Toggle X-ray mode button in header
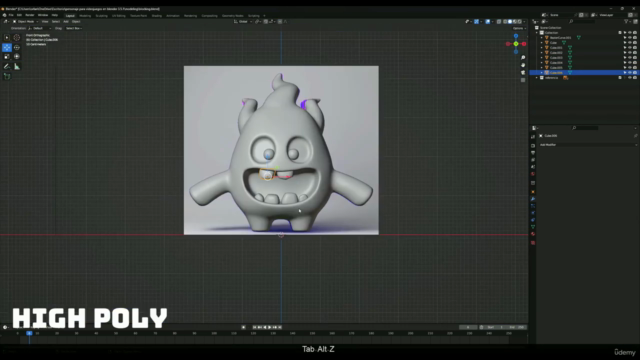 [499, 22]
